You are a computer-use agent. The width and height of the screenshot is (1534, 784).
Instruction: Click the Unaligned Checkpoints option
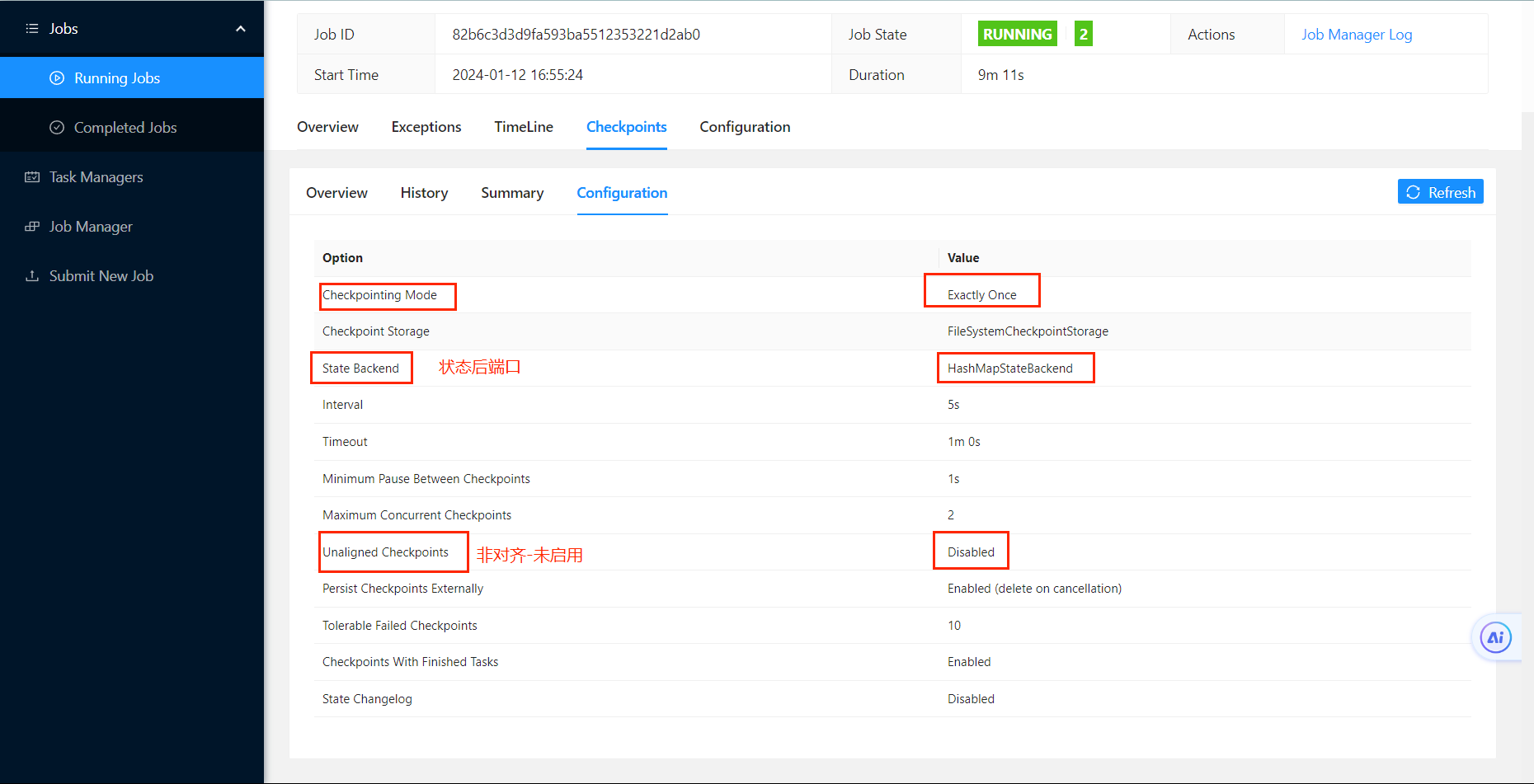[385, 552]
